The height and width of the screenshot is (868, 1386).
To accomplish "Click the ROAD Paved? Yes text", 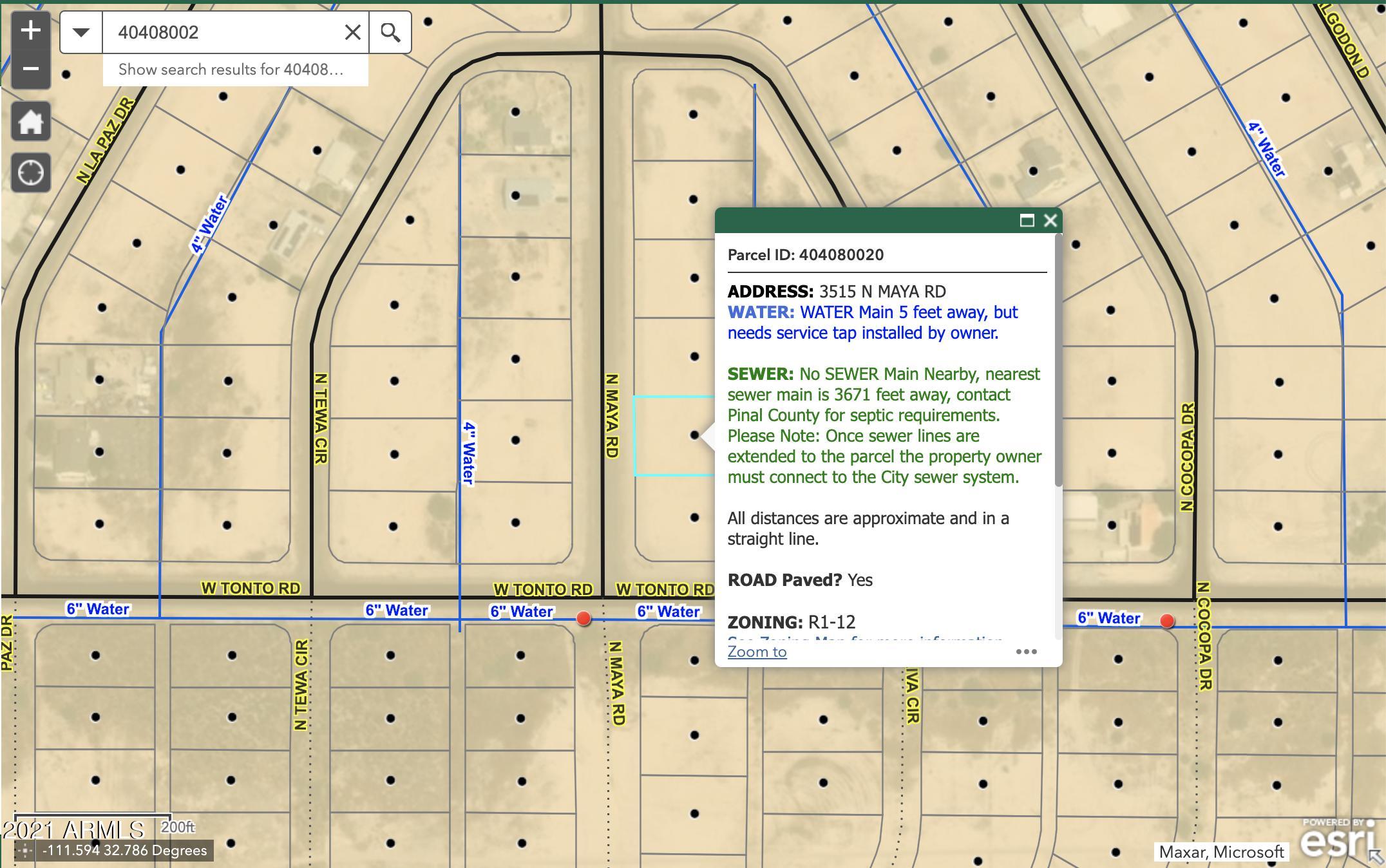I will [800, 580].
